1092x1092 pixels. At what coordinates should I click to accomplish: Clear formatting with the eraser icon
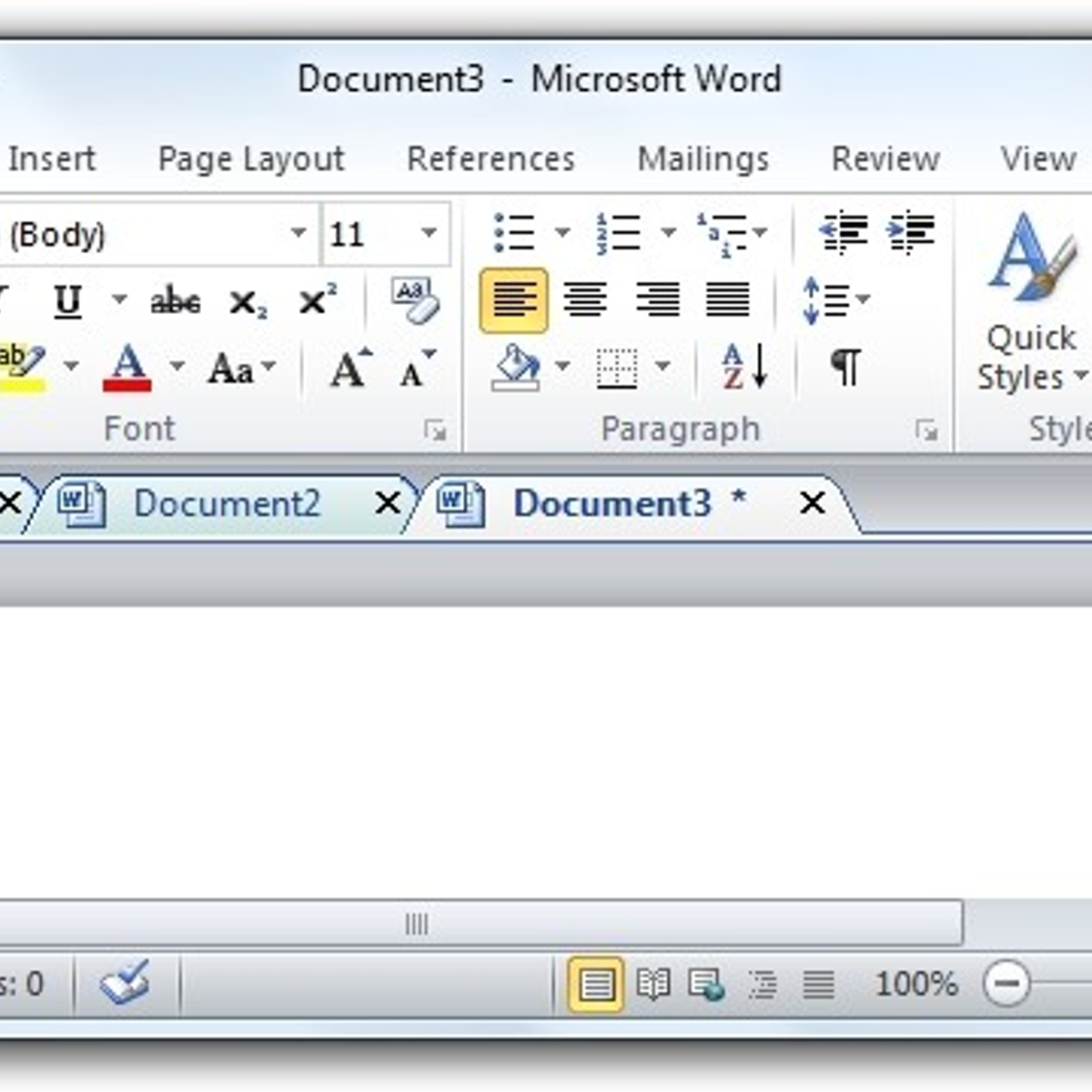click(x=415, y=301)
